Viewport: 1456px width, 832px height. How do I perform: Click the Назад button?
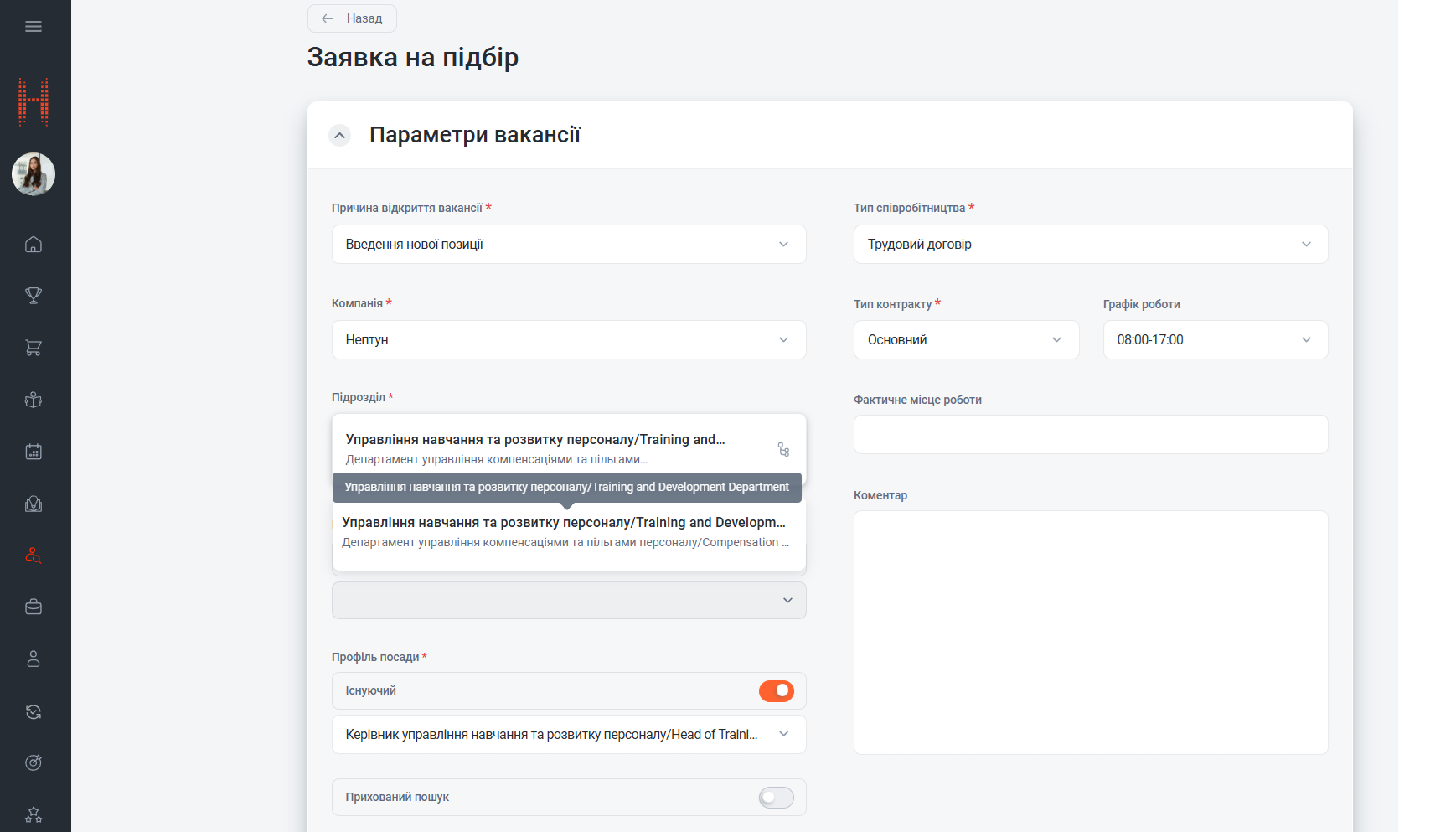coord(351,18)
